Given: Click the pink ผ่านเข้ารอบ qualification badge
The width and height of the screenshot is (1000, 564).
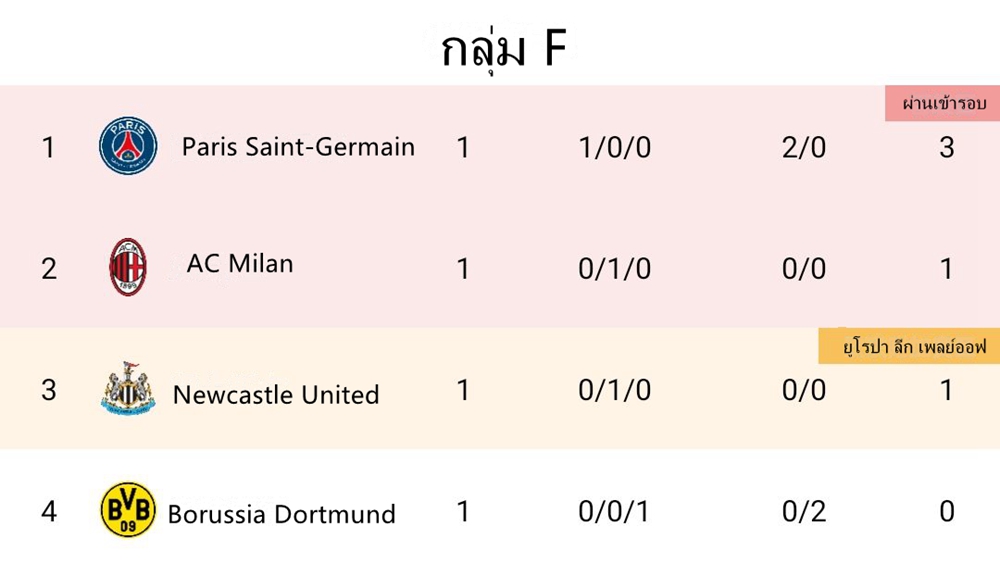Looking at the screenshot, I should (x=943, y=103).
